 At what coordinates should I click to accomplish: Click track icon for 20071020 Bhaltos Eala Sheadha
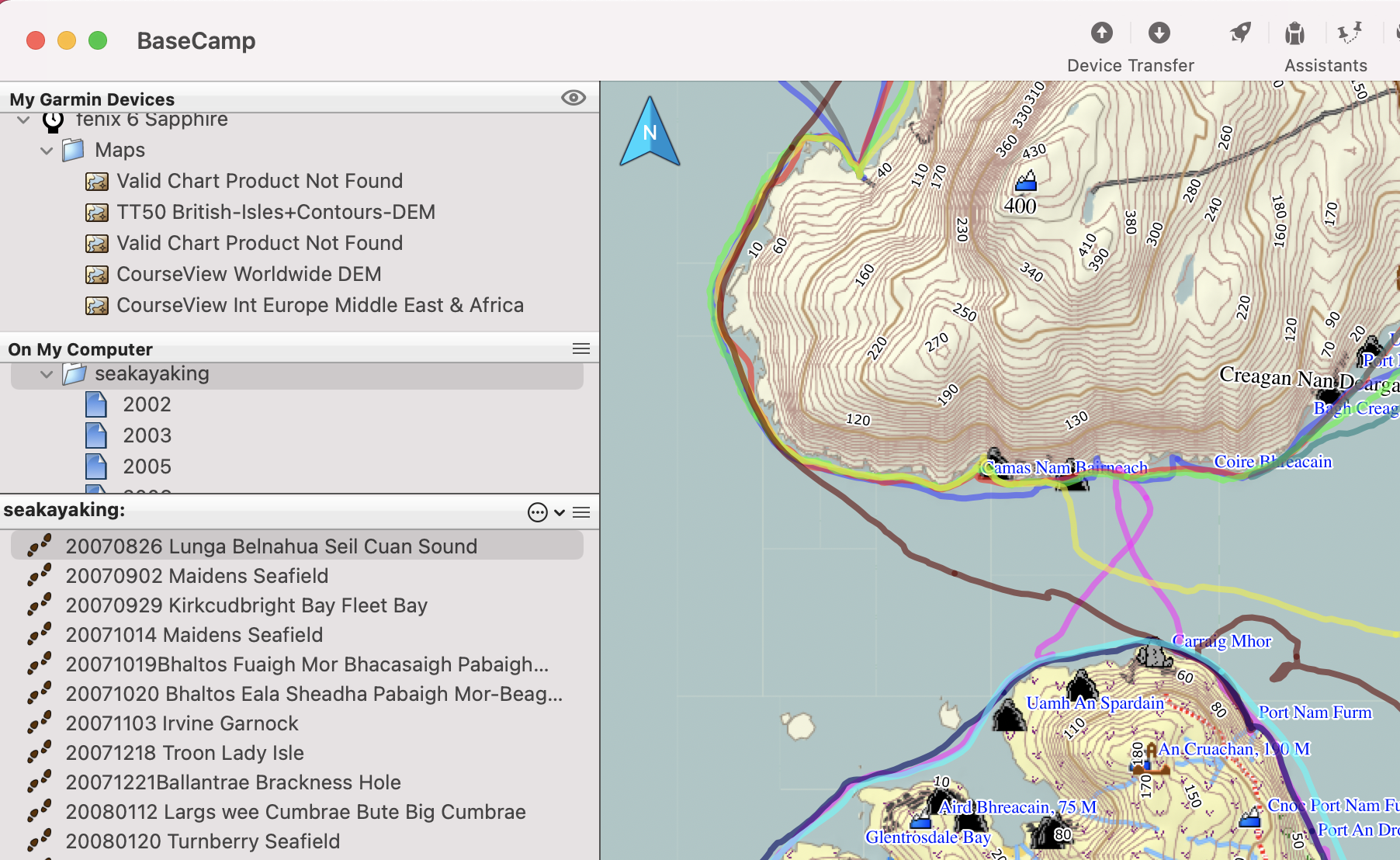click(40, 694)
